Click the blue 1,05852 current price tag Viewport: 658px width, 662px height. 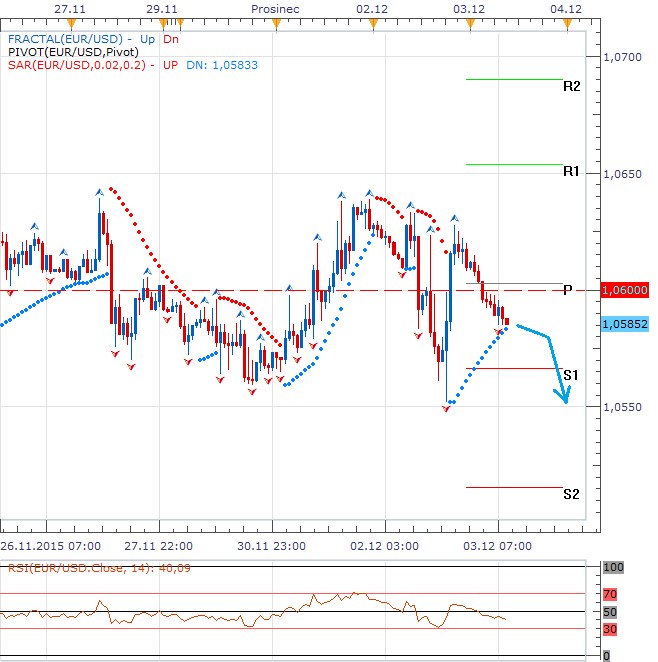coord(625,324)
